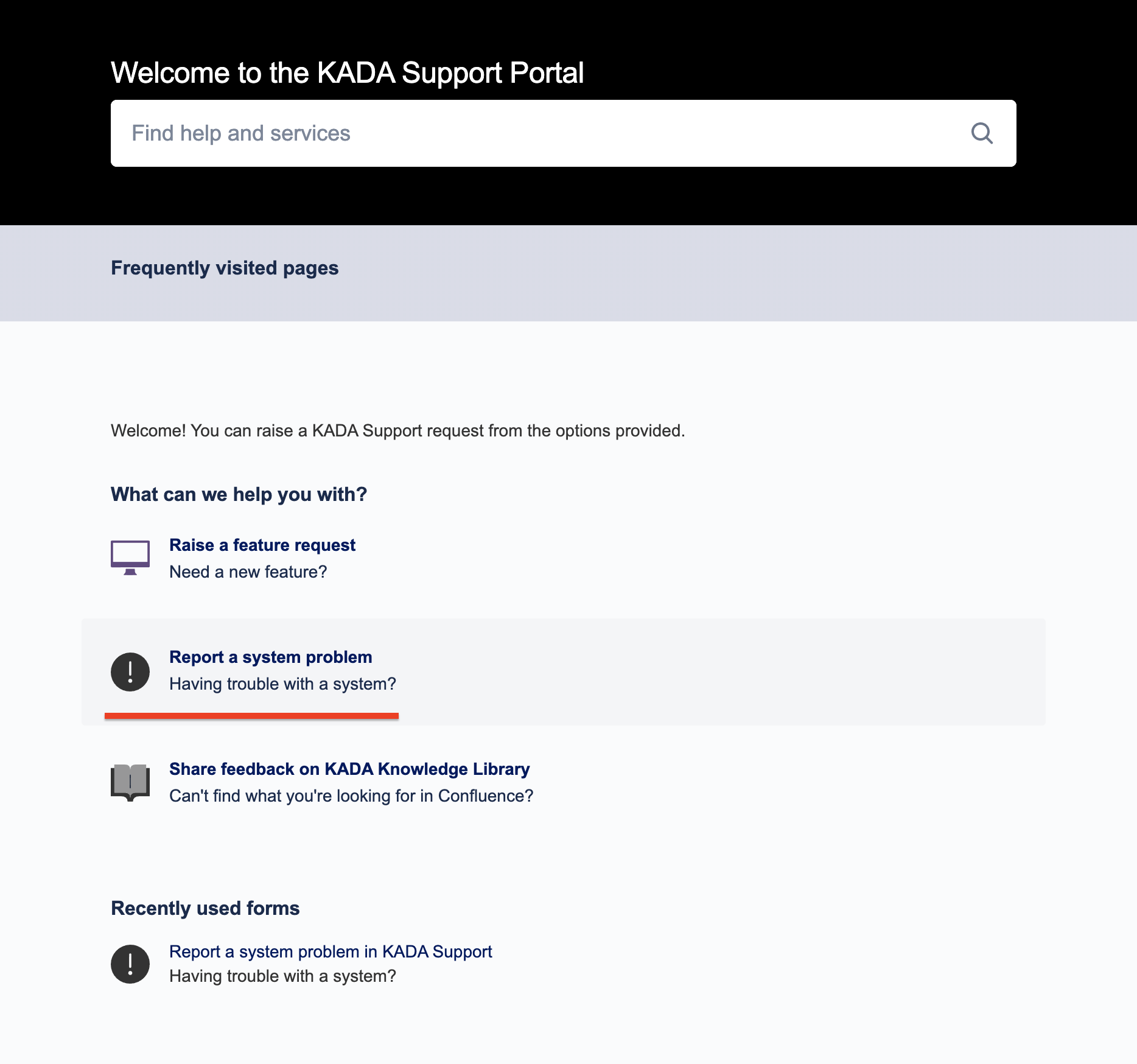Click the exclamation icon under Recently used forms
1137x1064 pixels.
[130, 964]
